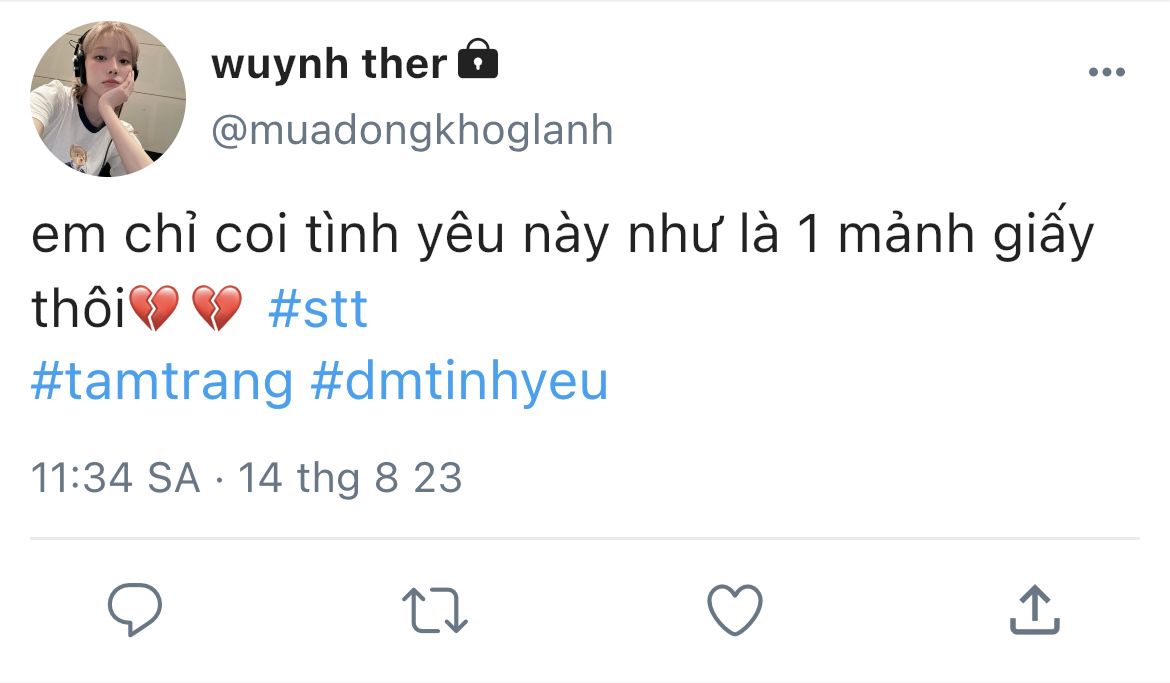Retweet this post using the arrows icon
The height and width of the screenshot is (683, 1170).
(x=434, y=610)
